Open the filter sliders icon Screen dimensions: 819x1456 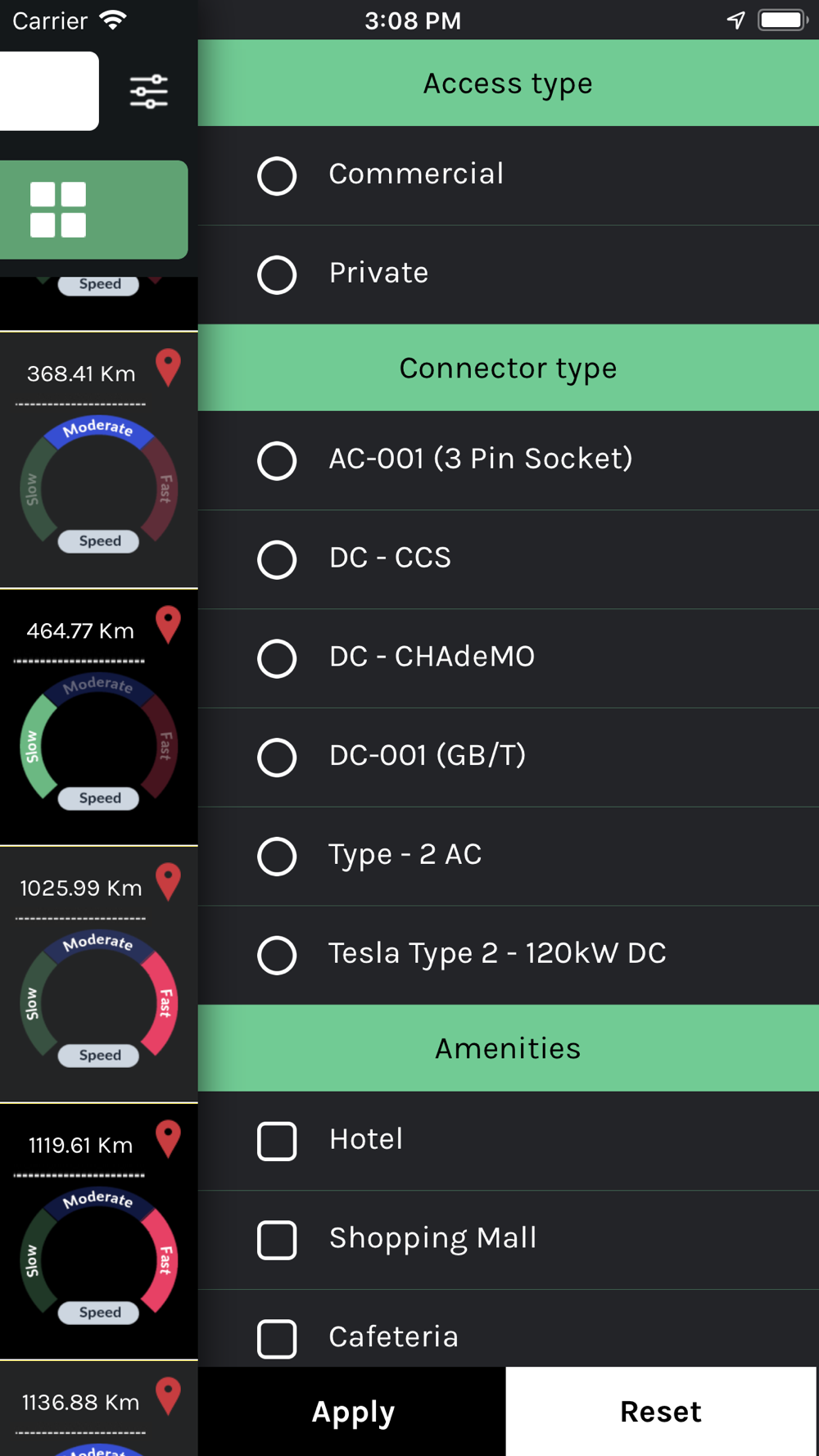pos(149,92)
